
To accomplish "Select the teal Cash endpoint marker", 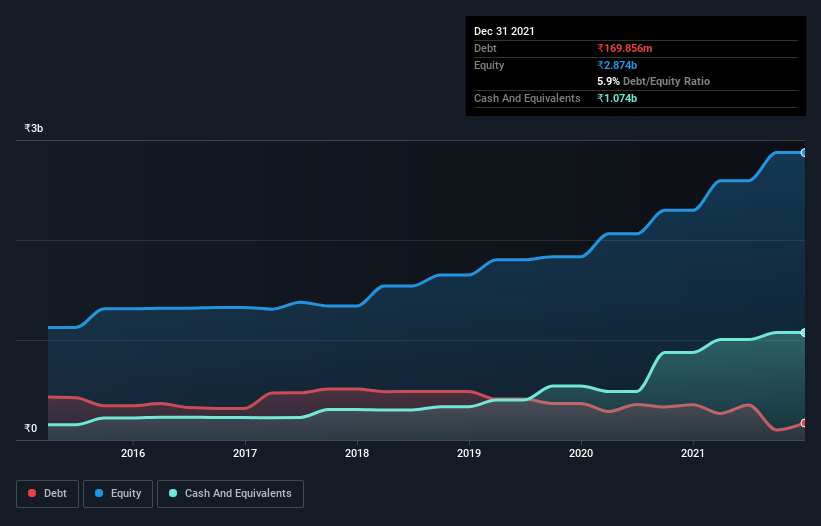I will 804,332.
